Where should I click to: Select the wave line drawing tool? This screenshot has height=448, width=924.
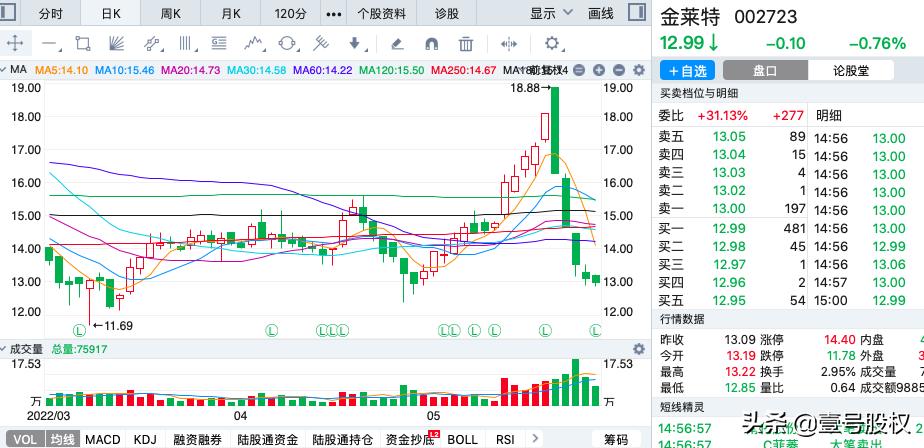[254, 44]
